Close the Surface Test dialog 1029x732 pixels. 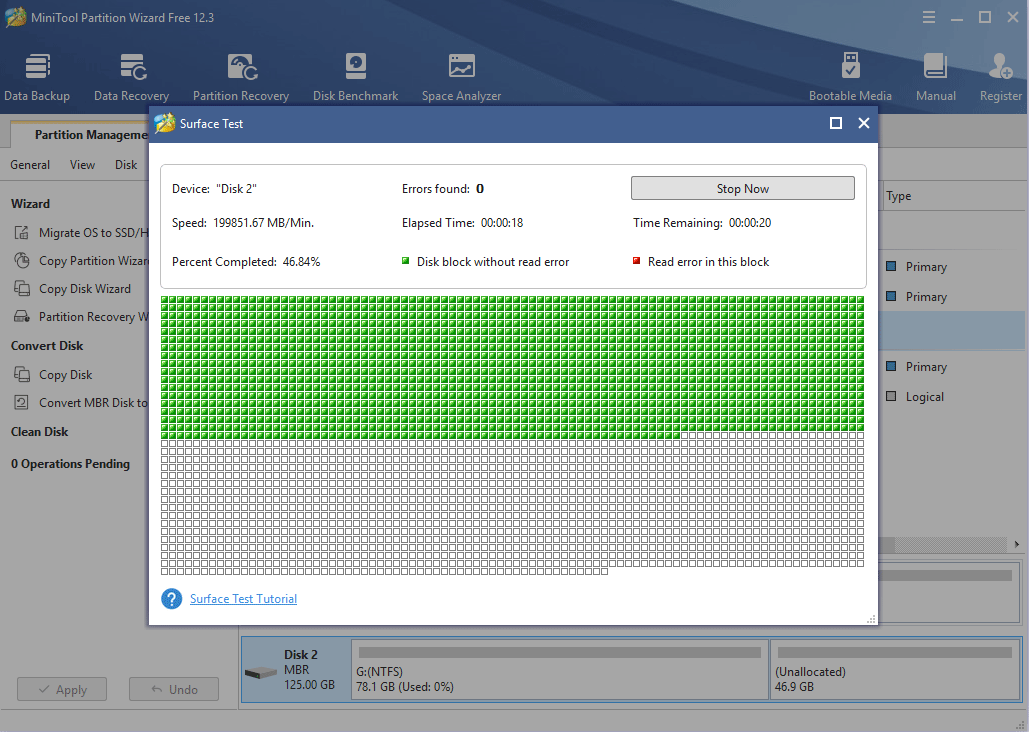click(x=864, y=123)
